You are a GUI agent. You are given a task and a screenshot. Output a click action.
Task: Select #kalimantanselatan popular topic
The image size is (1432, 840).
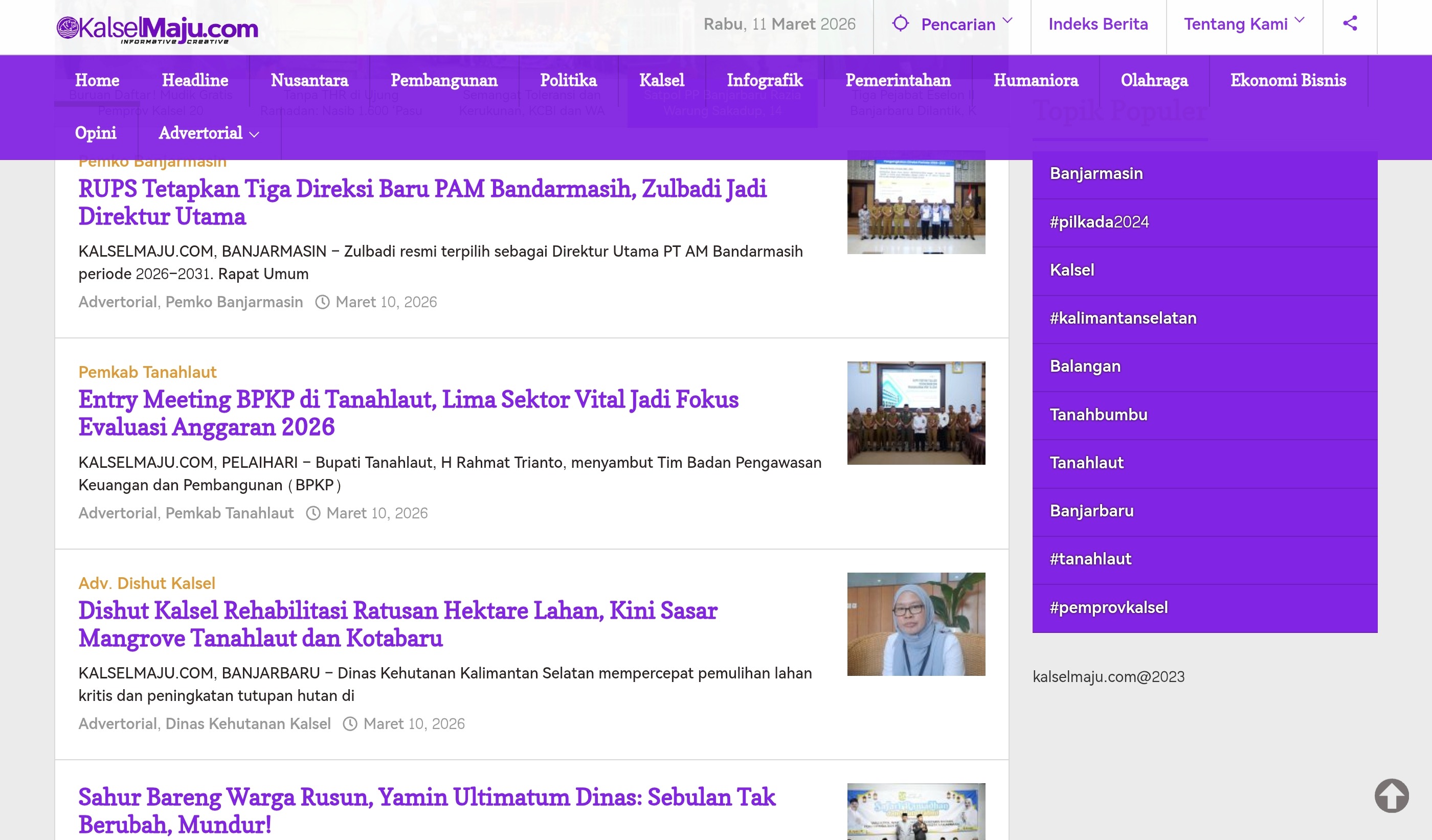point(1205,319)
